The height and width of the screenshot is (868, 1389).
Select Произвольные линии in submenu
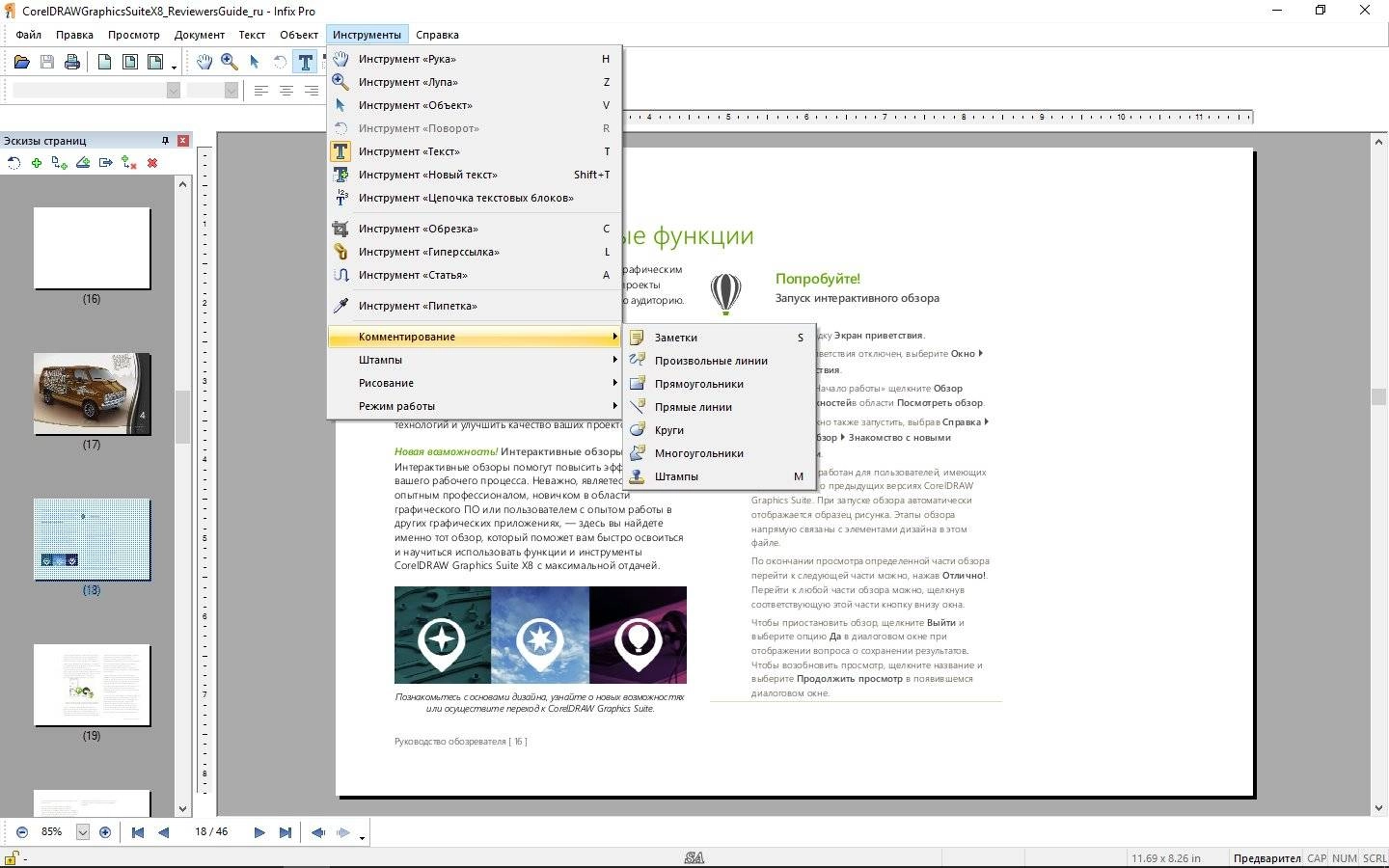720,361
